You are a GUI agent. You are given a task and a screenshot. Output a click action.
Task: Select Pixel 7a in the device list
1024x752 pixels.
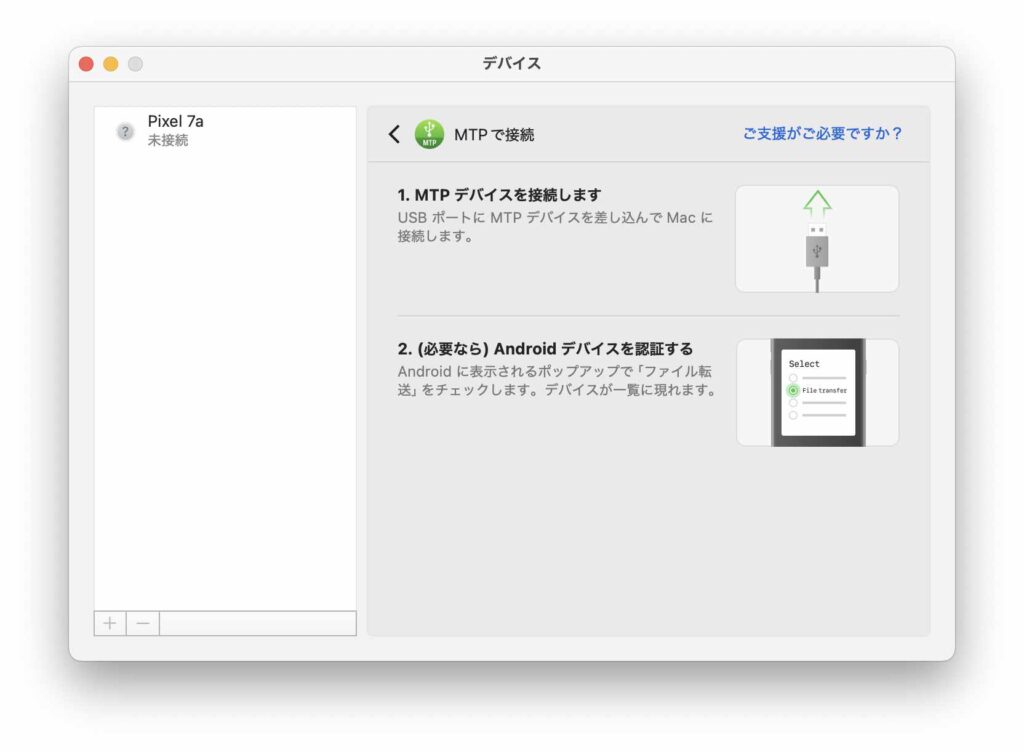[176, 121]
